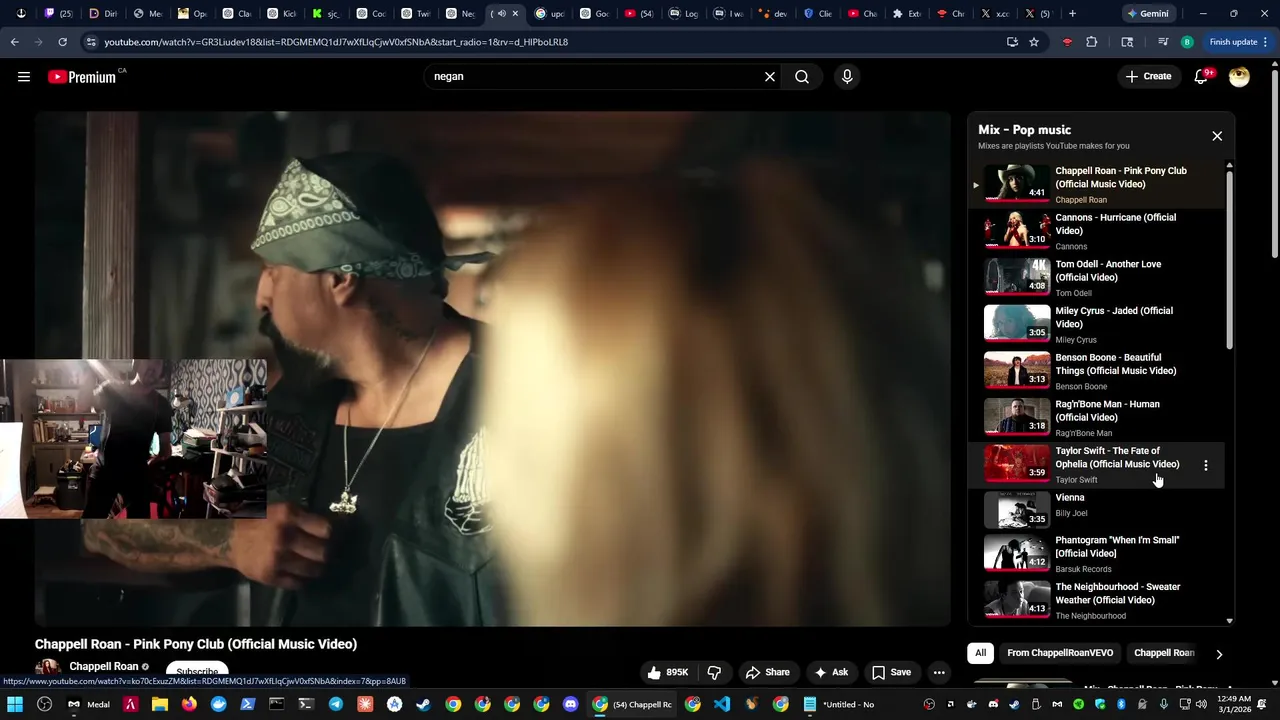Dislike the video with thumbs down
Image resolution: width=1280 pixels, height=720 pixels.
click(714, 672)
